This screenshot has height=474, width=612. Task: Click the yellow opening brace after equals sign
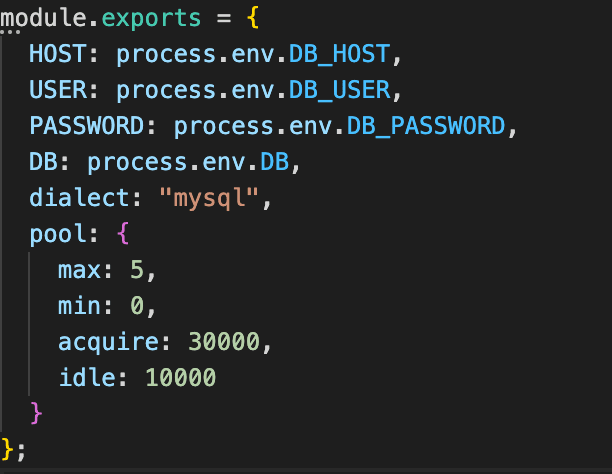click(x=253, y=16)
